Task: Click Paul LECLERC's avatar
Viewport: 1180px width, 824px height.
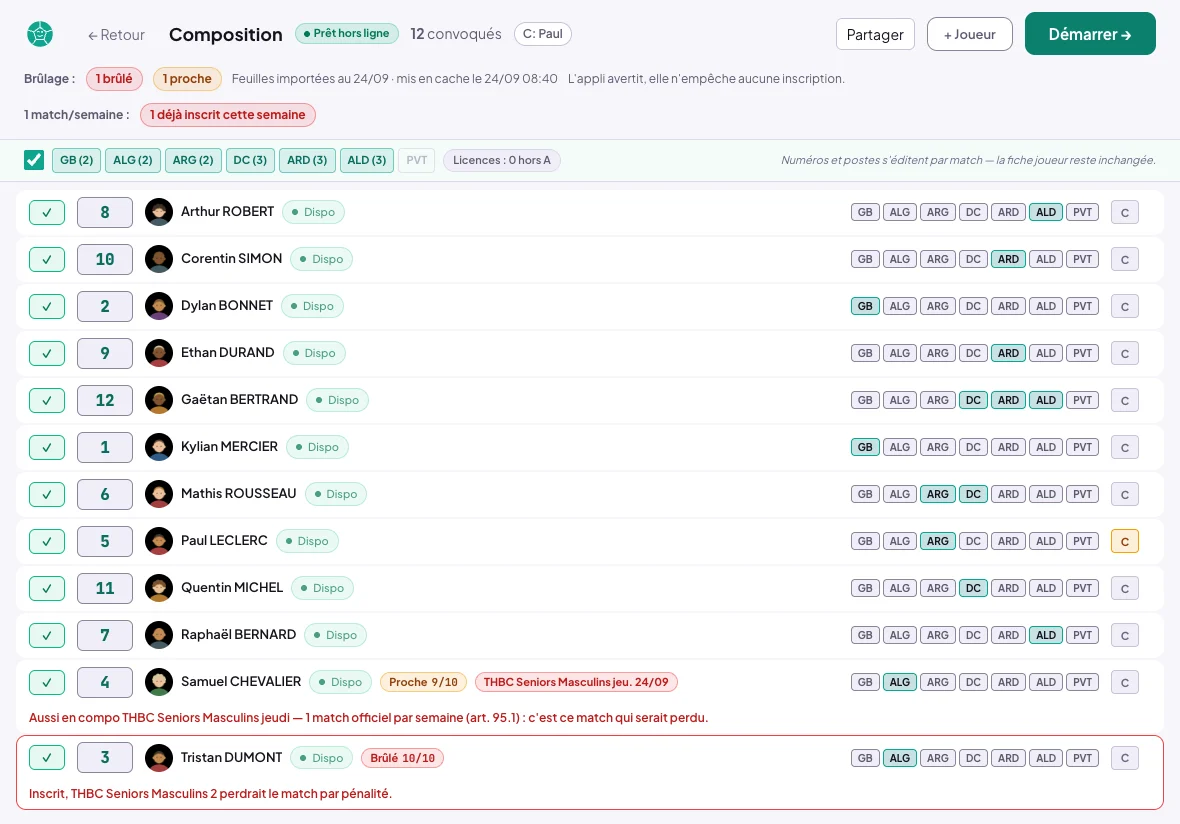Action: click(x=159, y=541)
